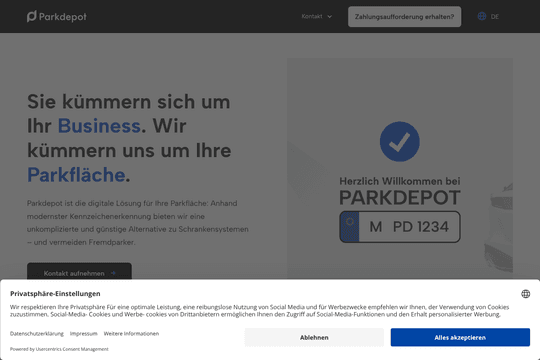Open Weitere Informationen link
540x360 pixels.
click(131, 333)
